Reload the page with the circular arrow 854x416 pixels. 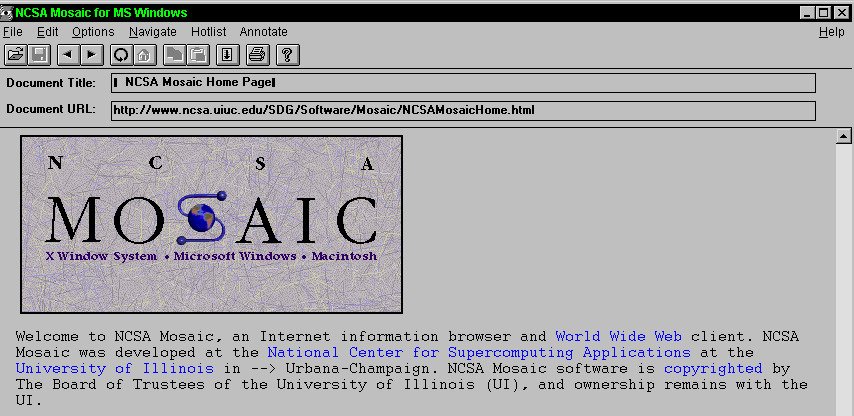click(x=120, y=55)
